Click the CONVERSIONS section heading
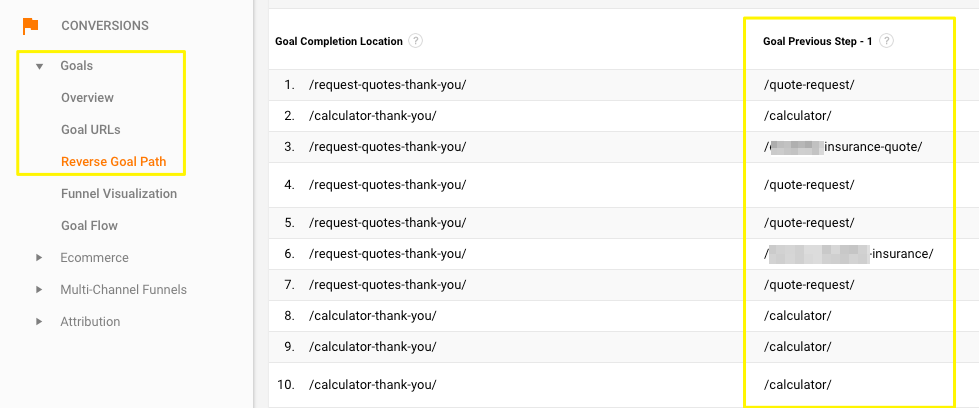This screenshot has width=979, height=408. coord(105,26)
